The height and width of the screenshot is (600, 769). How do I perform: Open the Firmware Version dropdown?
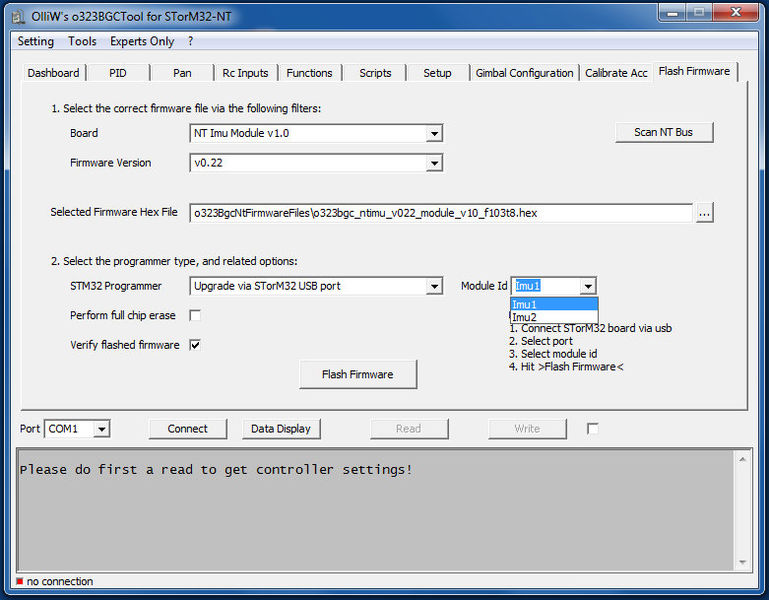pyautogui.click(x=434, y=163)
